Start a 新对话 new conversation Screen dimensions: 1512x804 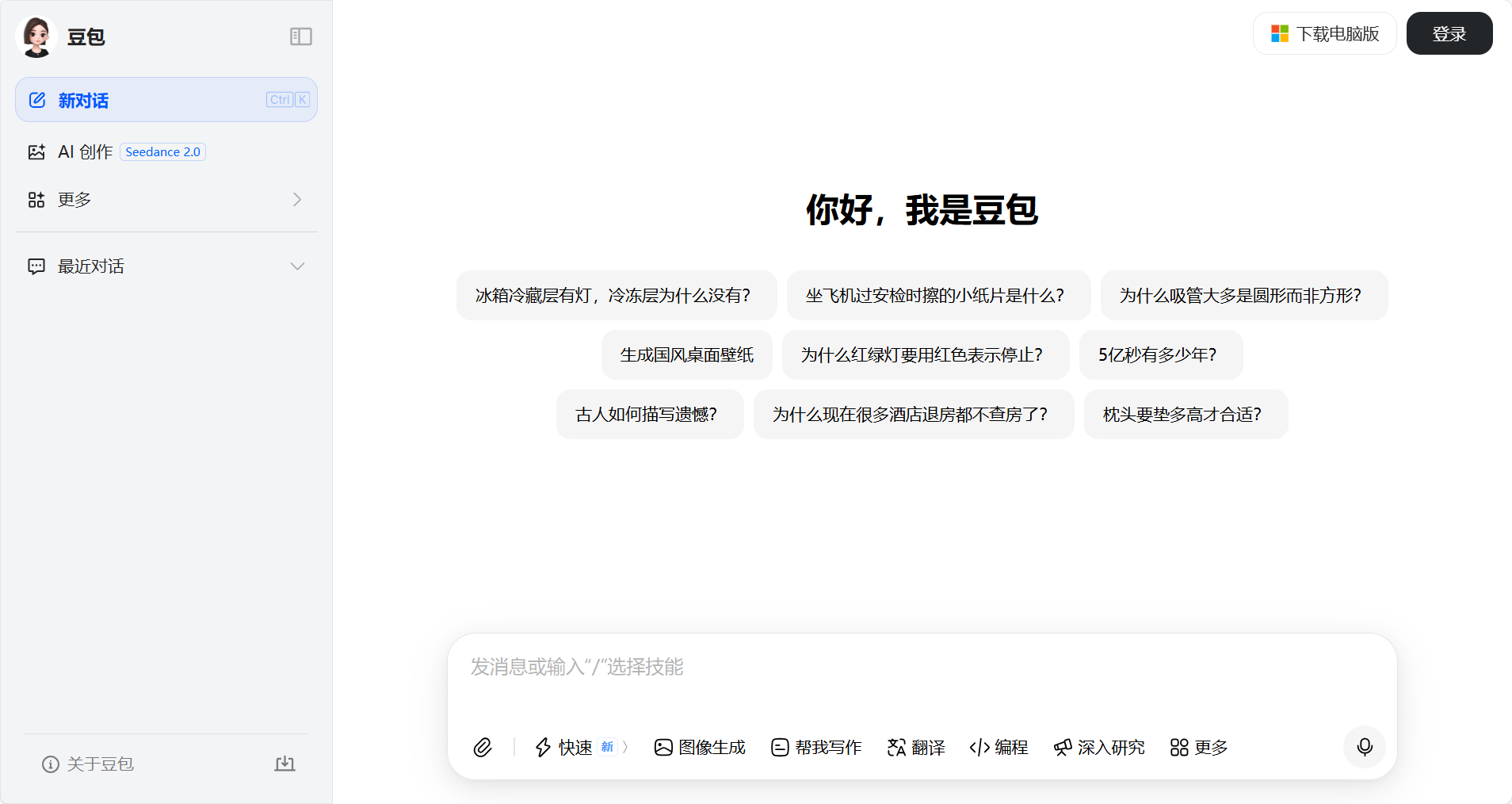[x=166, y=100]
